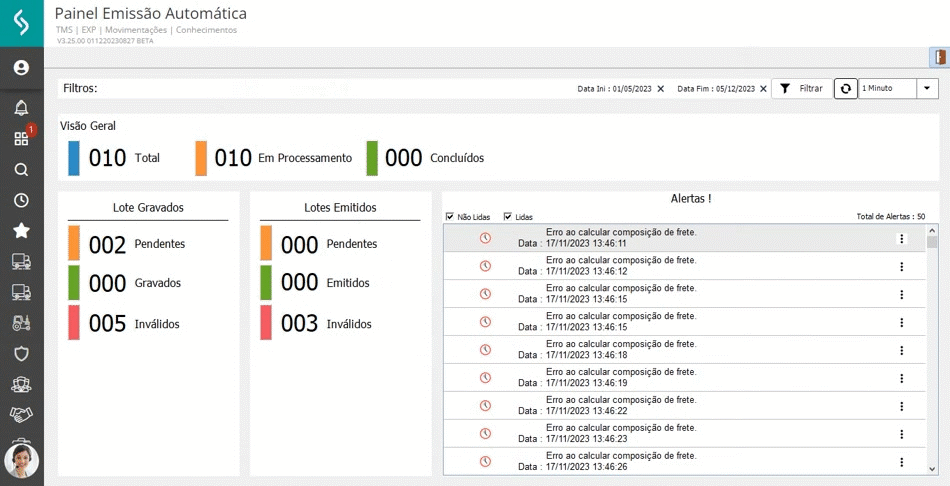The image size is (950, 486).
Task: Toggle the Não Lidas checkbox
Action: [x=450, y=216]
